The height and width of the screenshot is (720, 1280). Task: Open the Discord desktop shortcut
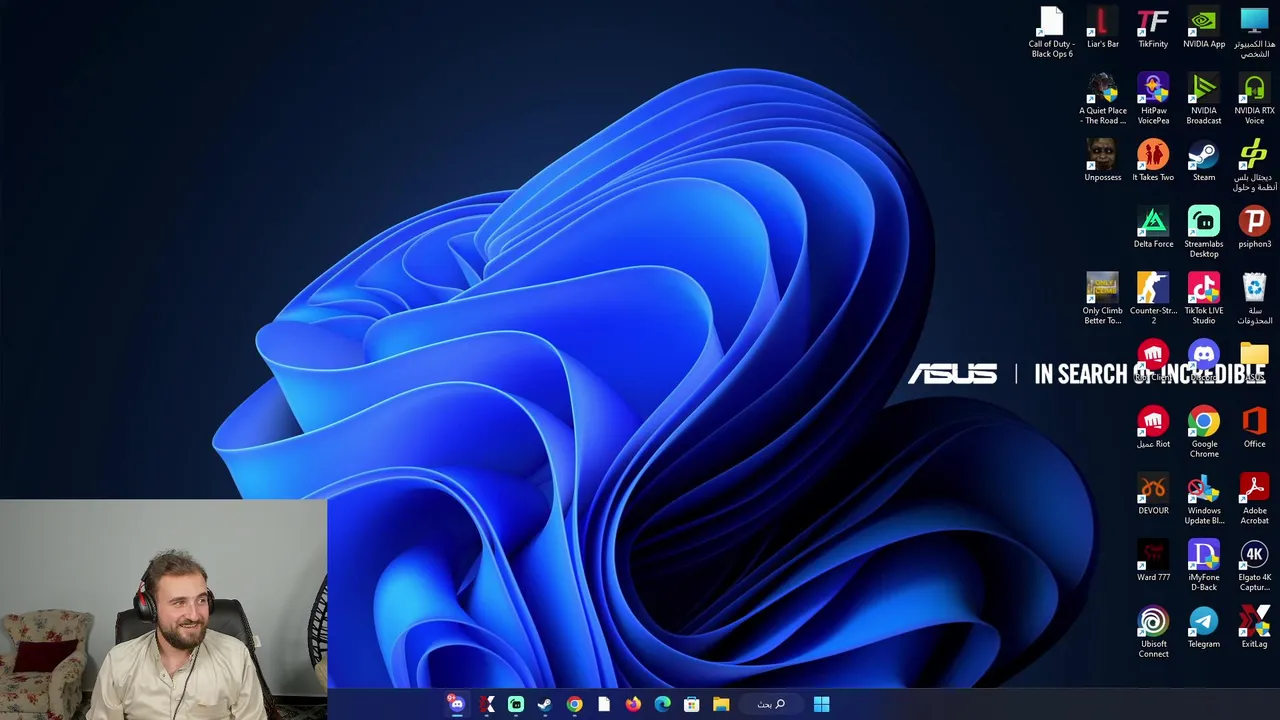click(x=1204, y=361)
